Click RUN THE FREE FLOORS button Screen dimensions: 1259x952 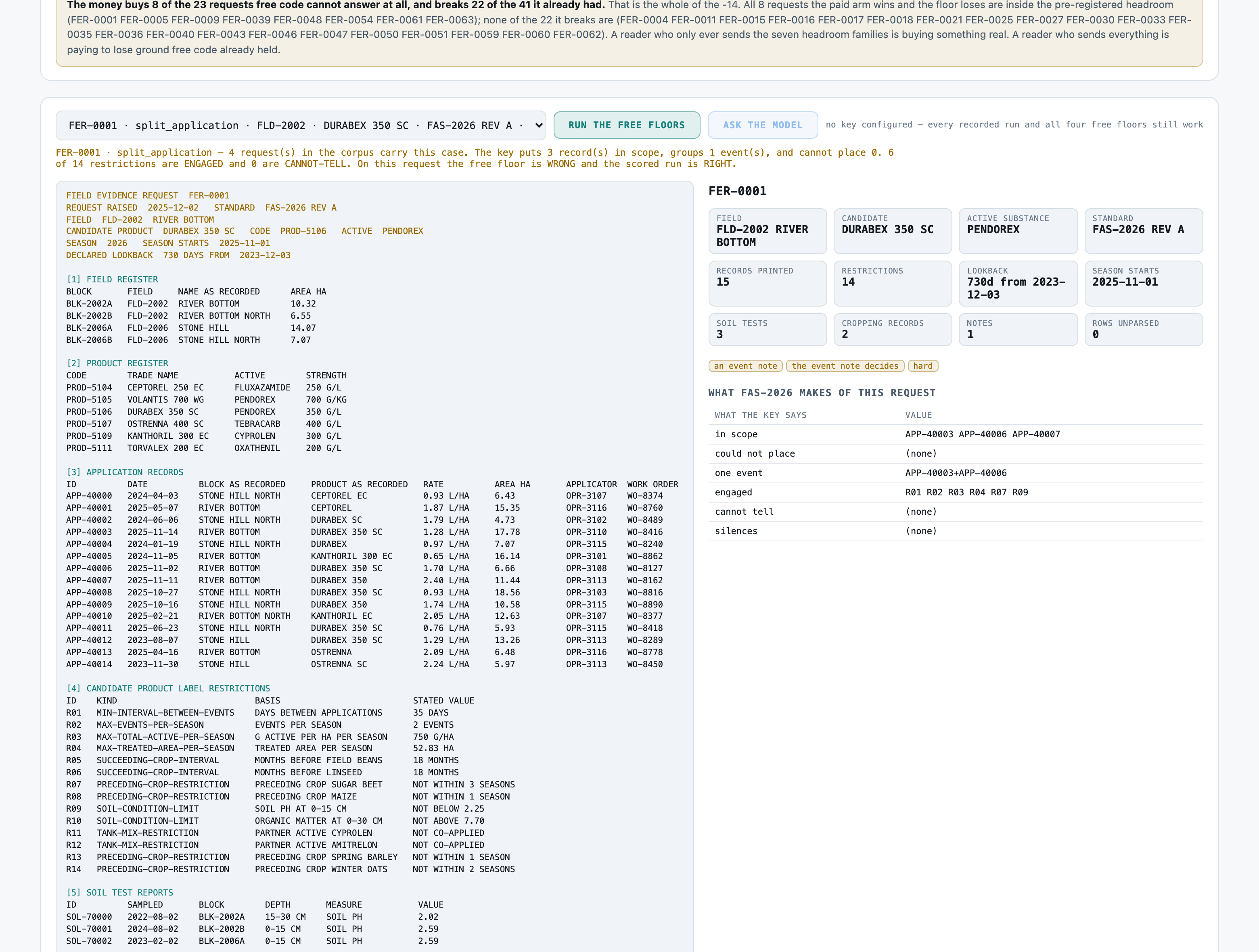click(627, 125)
